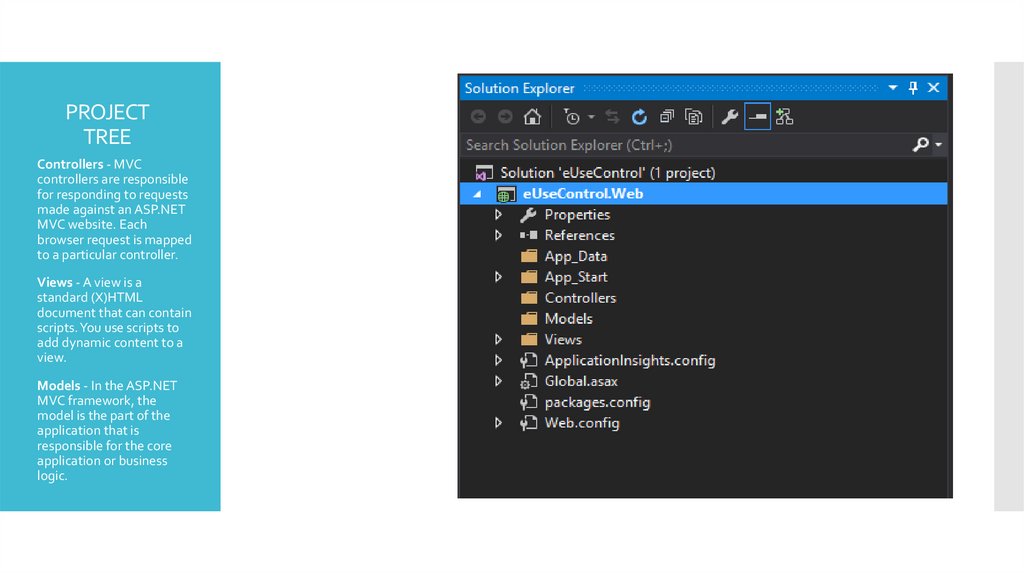This screenshot has width=1024, height=574.
Task: Expand the Properties node
Action: (x=498, y=214)
